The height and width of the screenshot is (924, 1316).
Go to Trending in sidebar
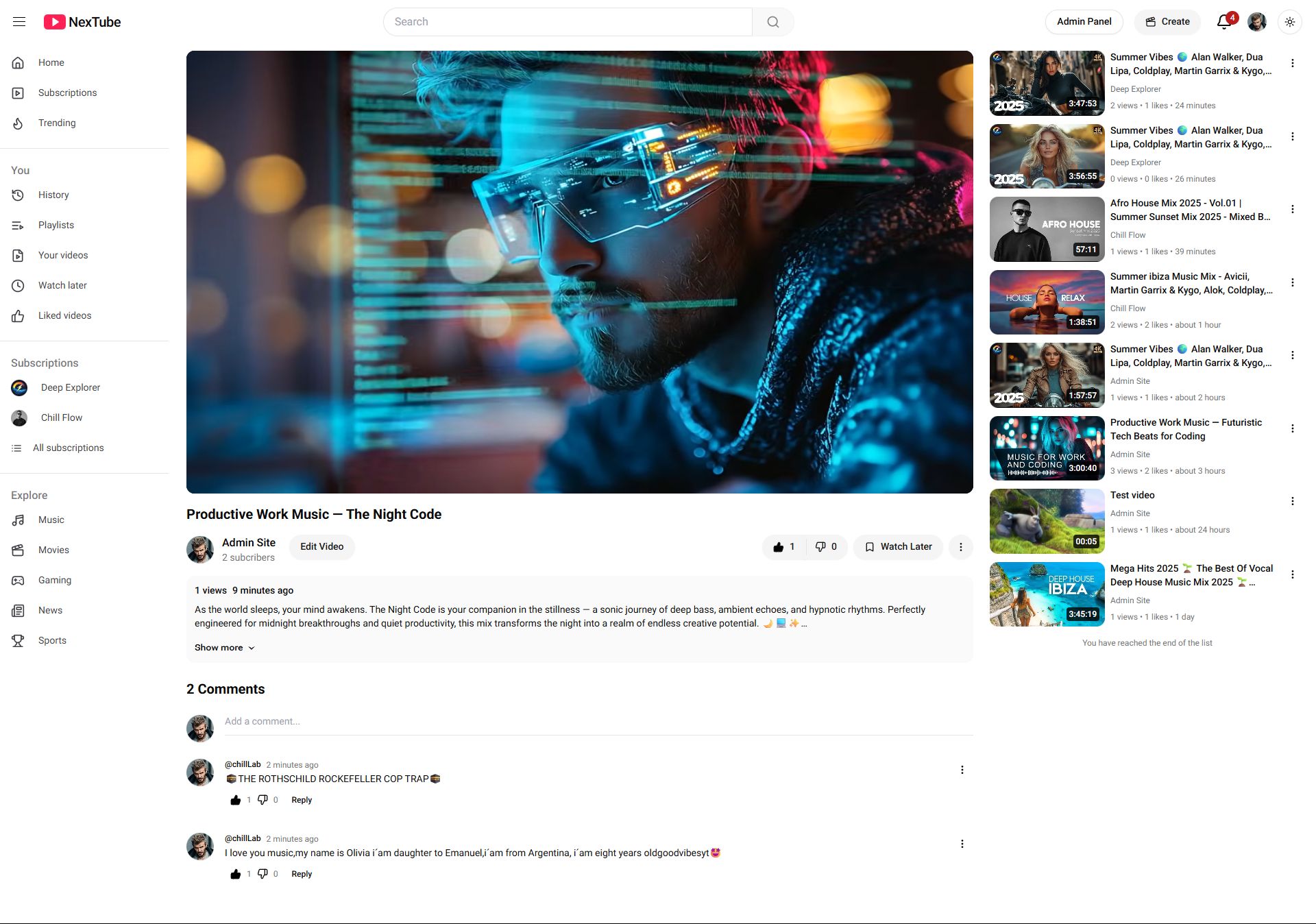pos(57,123)
